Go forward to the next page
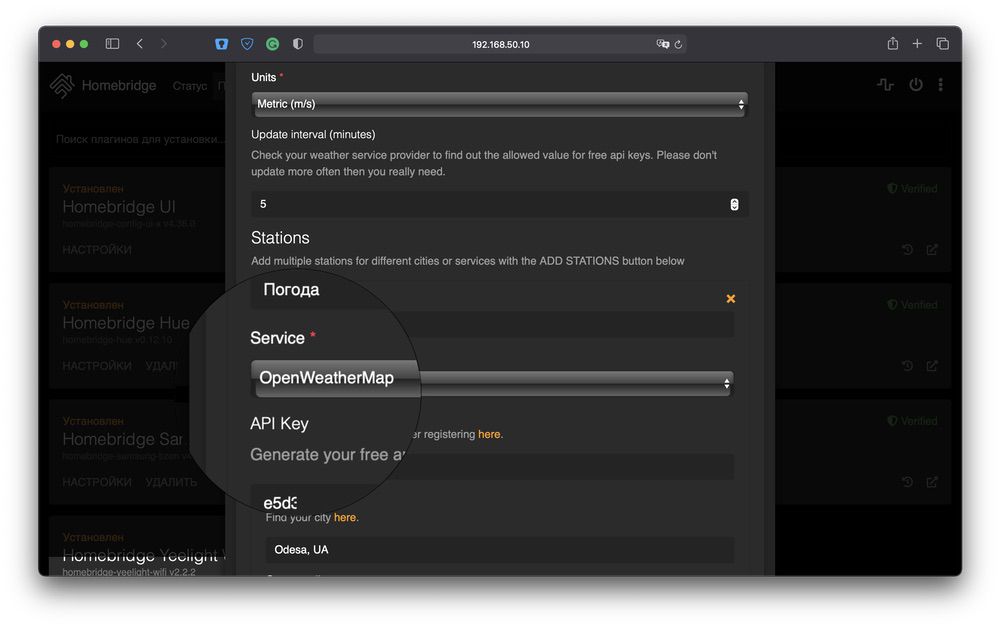This screenshot has width=1000, height=627. [164, 44]
